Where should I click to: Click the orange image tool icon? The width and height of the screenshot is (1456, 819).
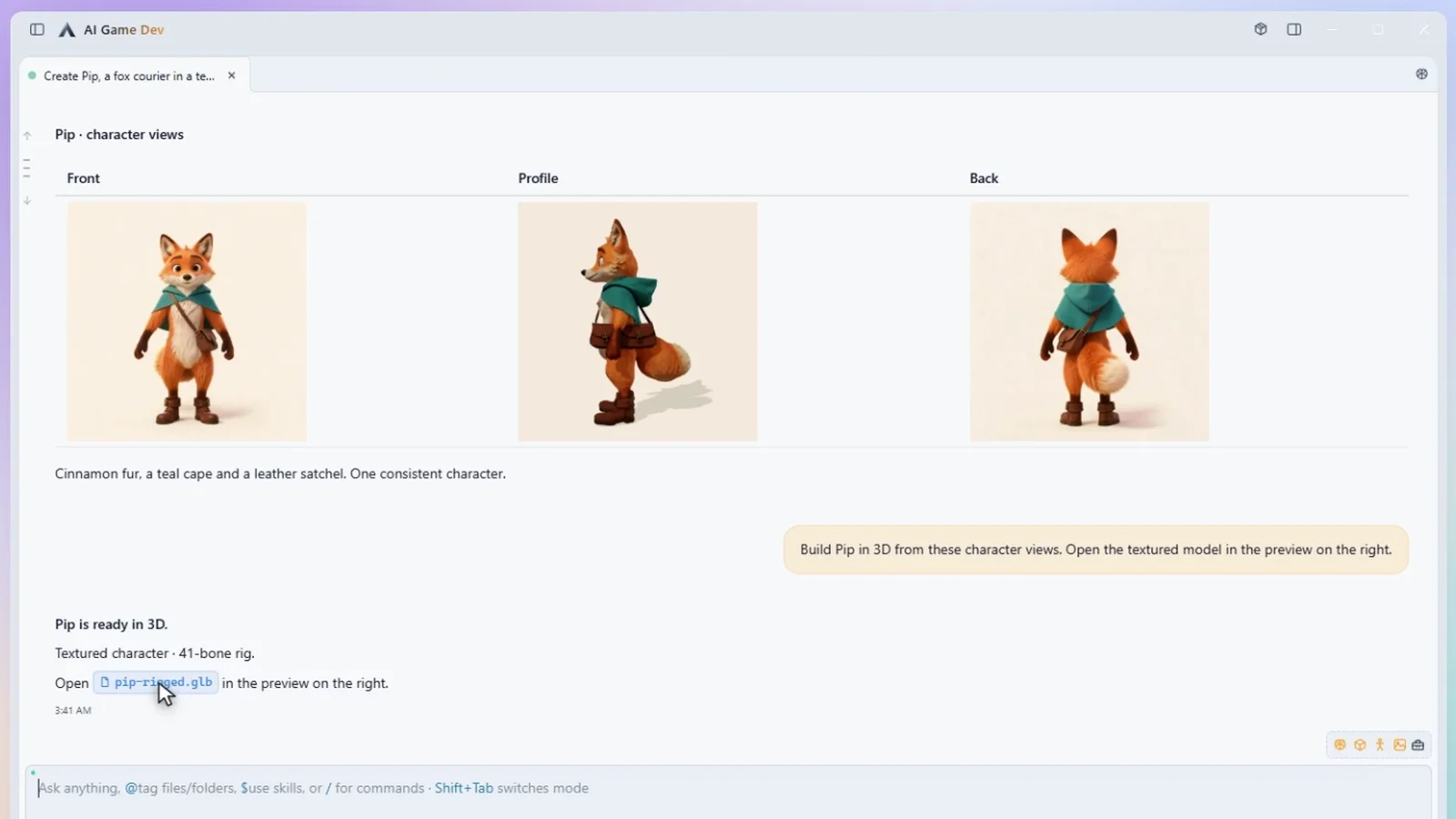(1400, 744)
